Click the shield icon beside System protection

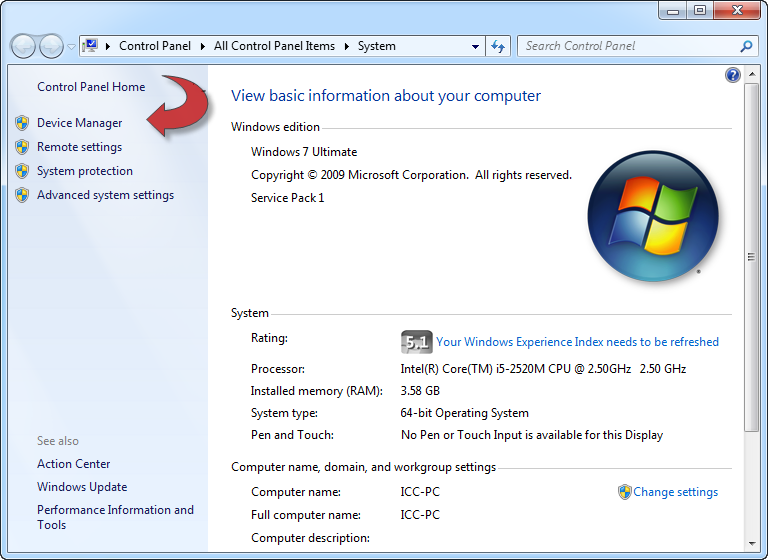(22, 171)
